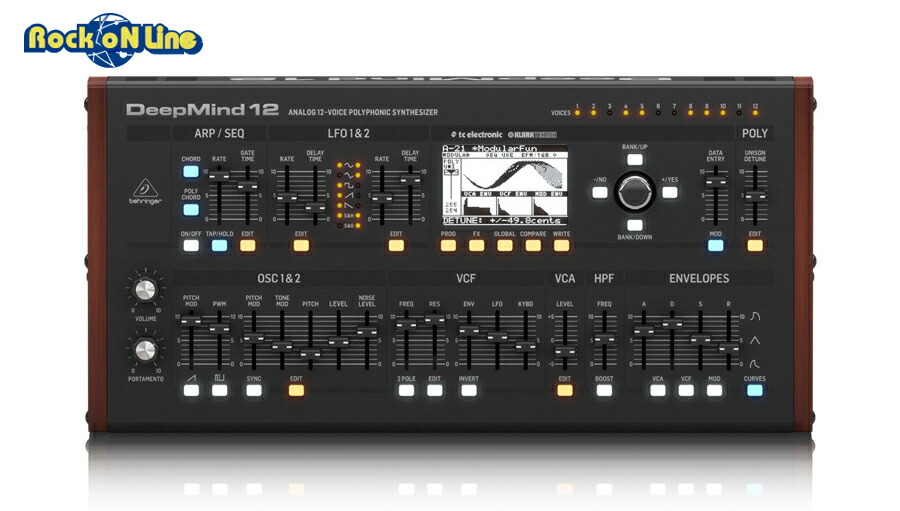Toggle the VCF INVERT button
The image size is (900, 511).
pos(469,391)
